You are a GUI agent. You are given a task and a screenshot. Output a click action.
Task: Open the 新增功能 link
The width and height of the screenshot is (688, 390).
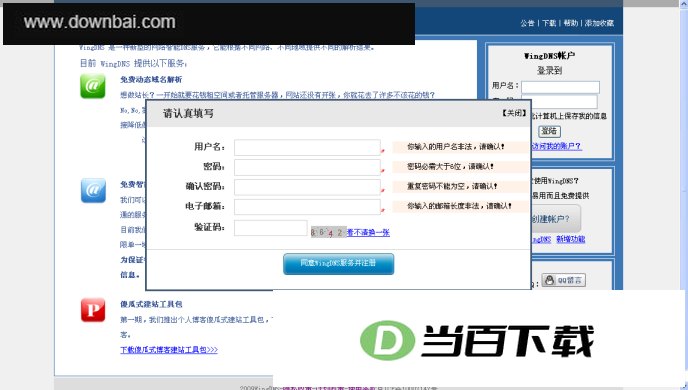click(570, 239)
